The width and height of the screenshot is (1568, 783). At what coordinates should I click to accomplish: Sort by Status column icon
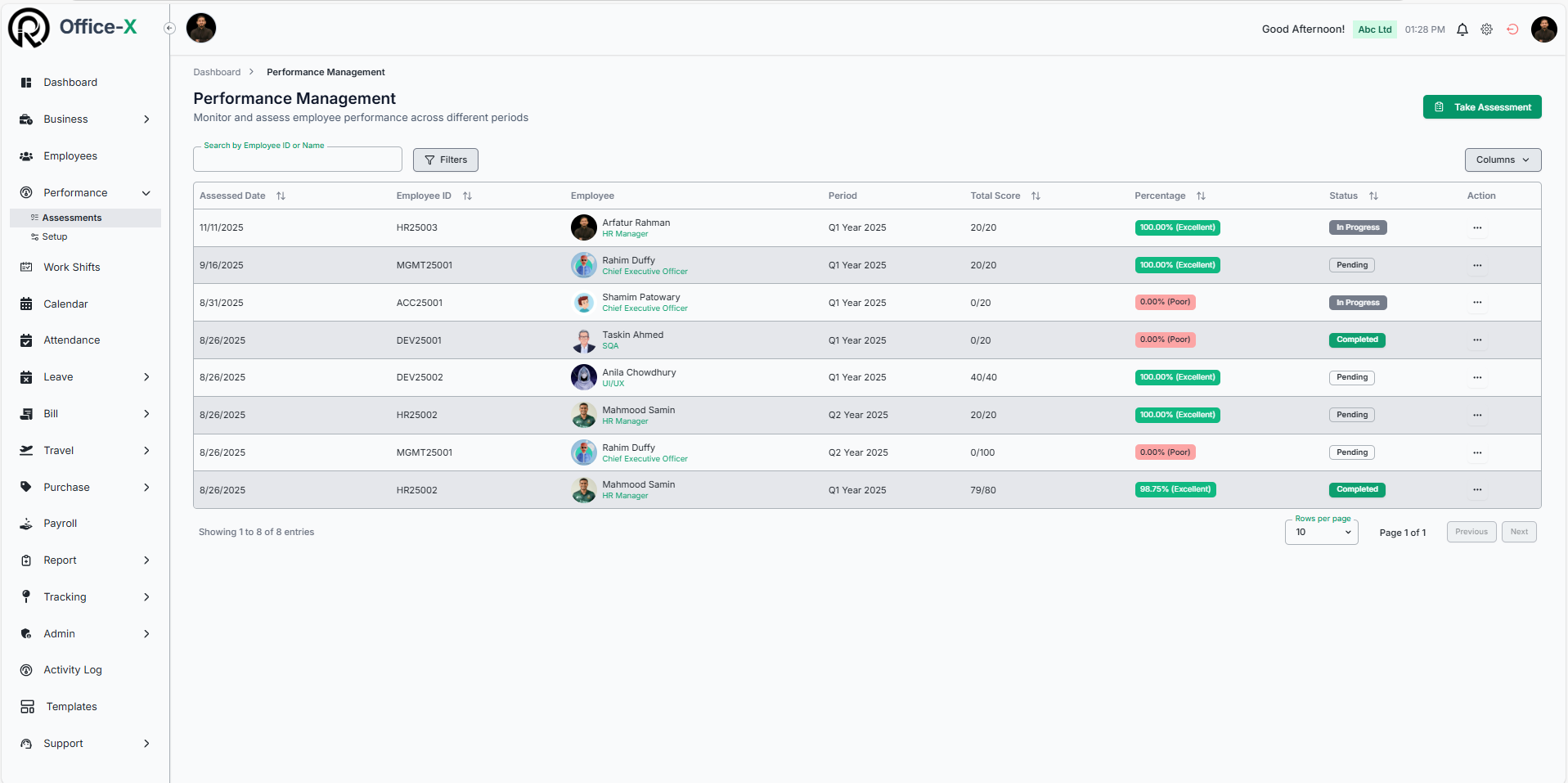coord(1373,196)
